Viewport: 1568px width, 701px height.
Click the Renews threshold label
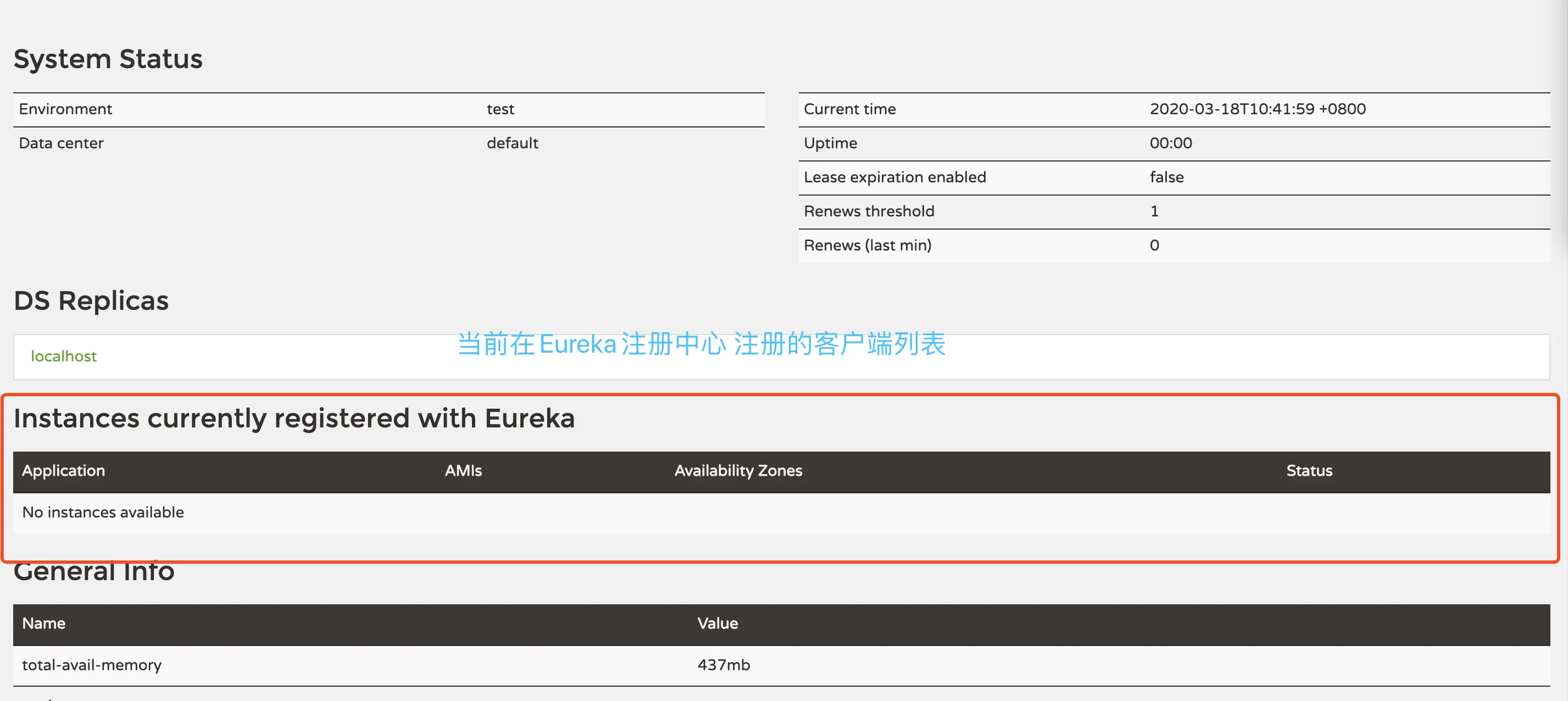pos(869,211)
